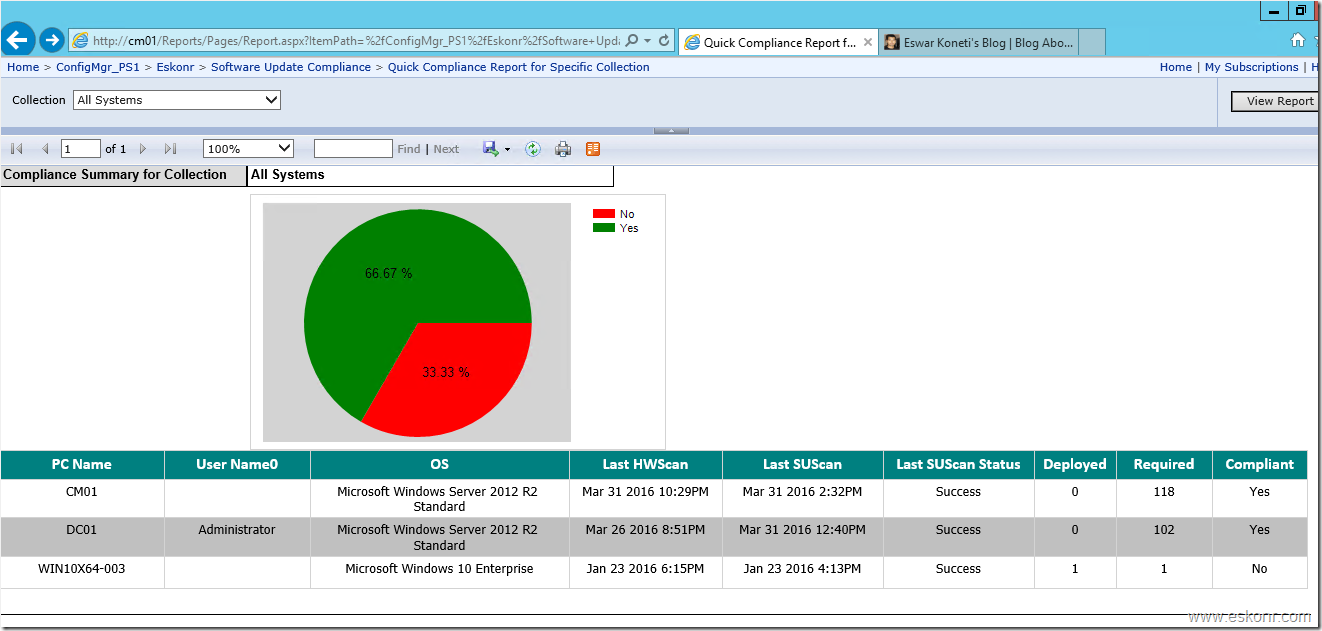Print the report using printer icon

click(x=563, y=149)
